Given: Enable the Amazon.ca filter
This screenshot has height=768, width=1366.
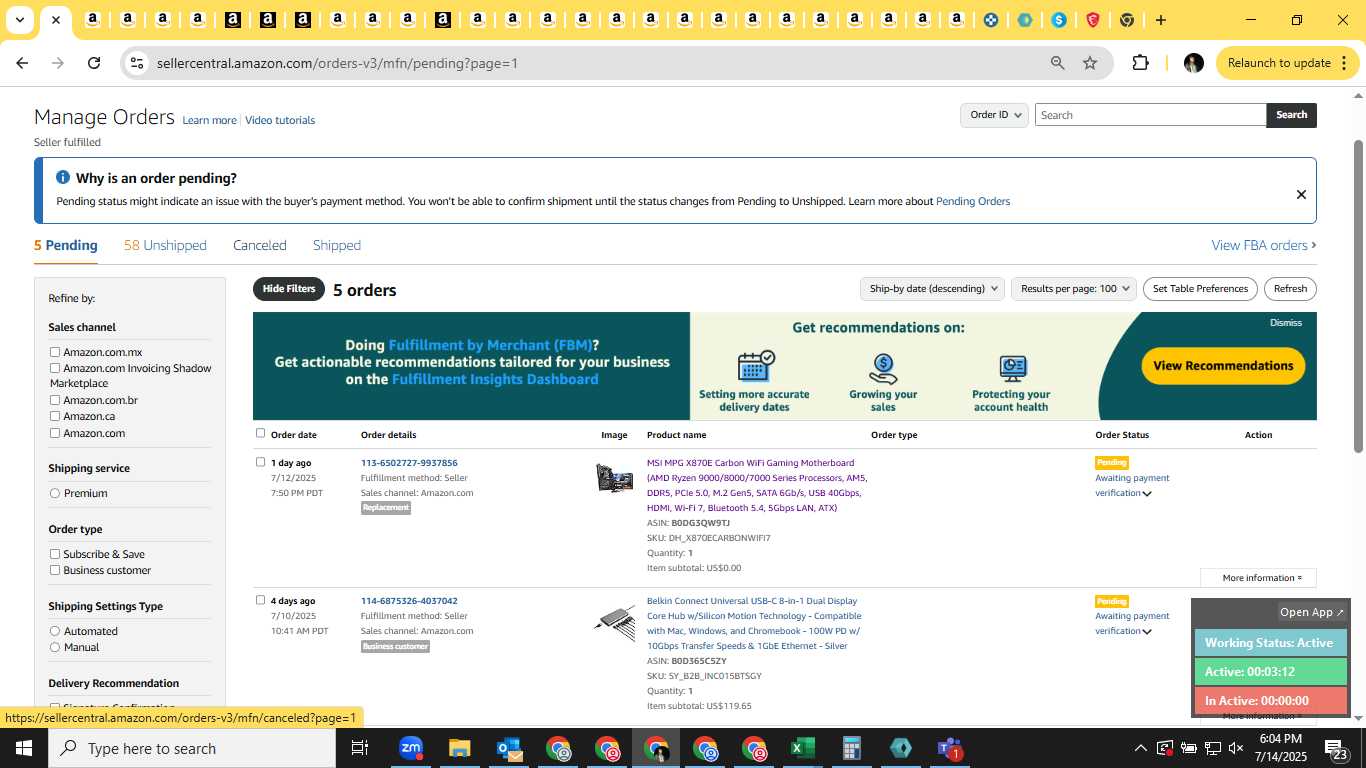Looking at the screenshot, I should (x=55, y=416).
